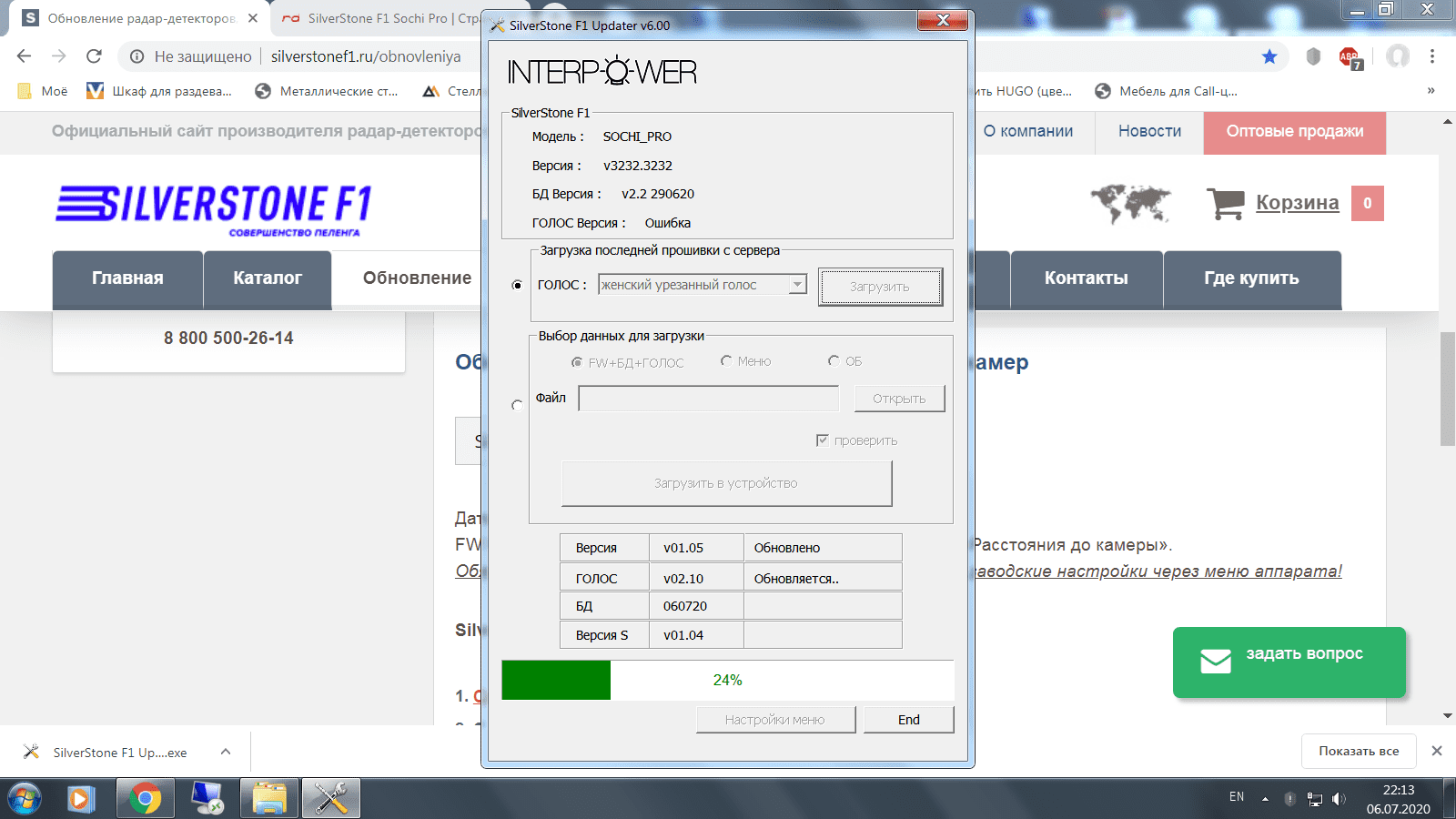The width and height of the screenshot is (1456, 819).
Task: Reload the page in Chrome
Action: [94, 56]
